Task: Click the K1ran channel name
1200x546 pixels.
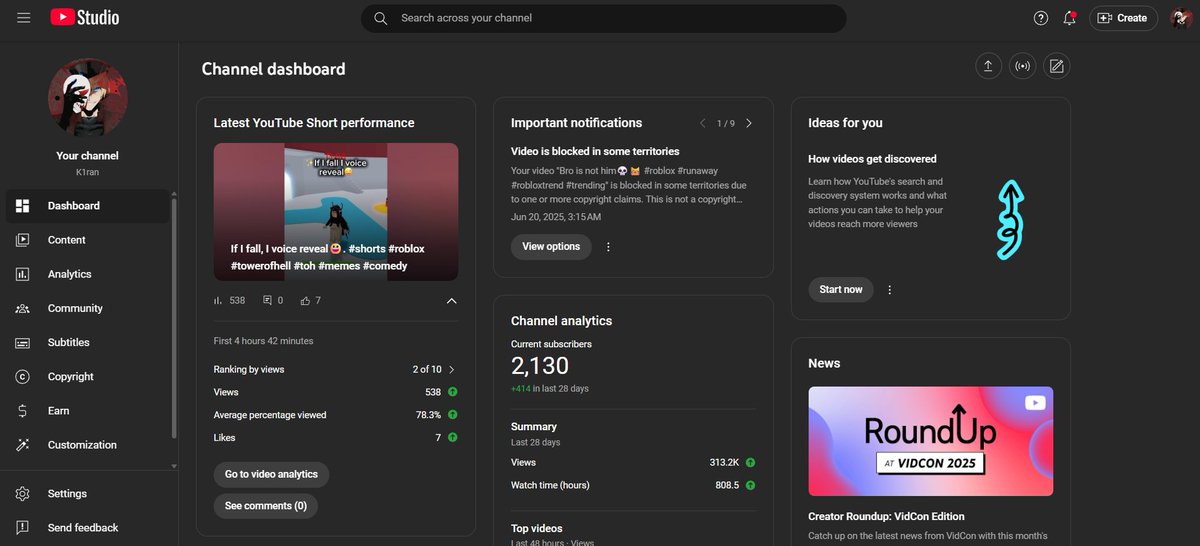Action: [x=87, y=172]
